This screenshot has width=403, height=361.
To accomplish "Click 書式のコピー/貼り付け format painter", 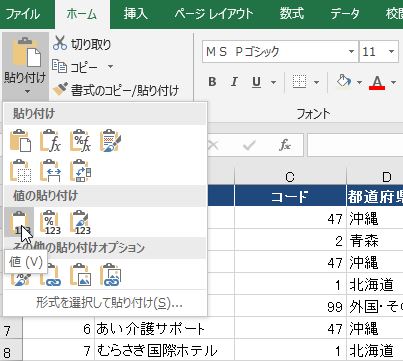I will tap(116, 90).
